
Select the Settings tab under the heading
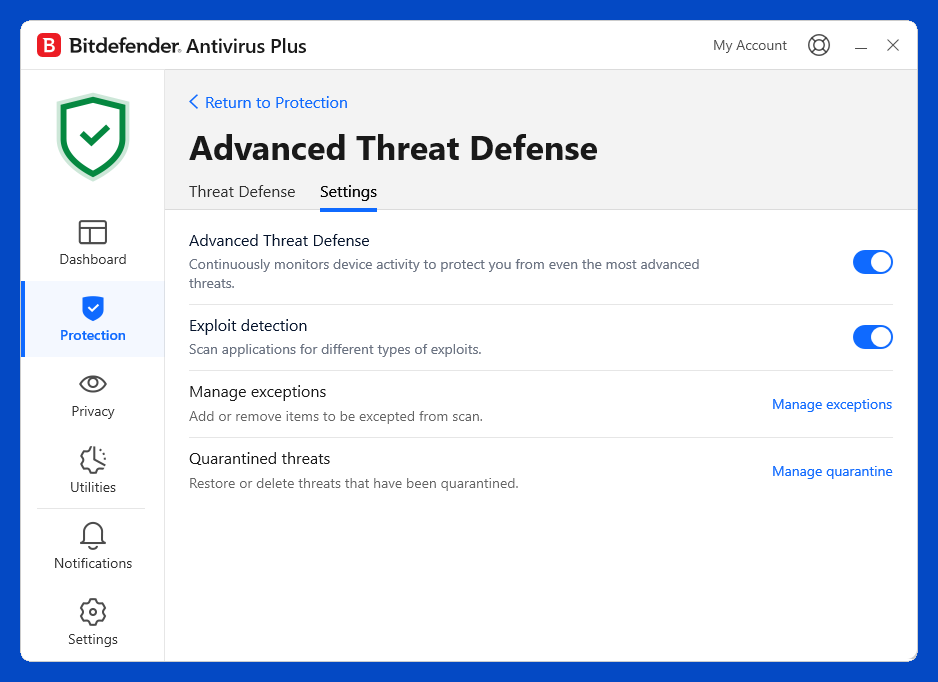click(x=348, y=191)
